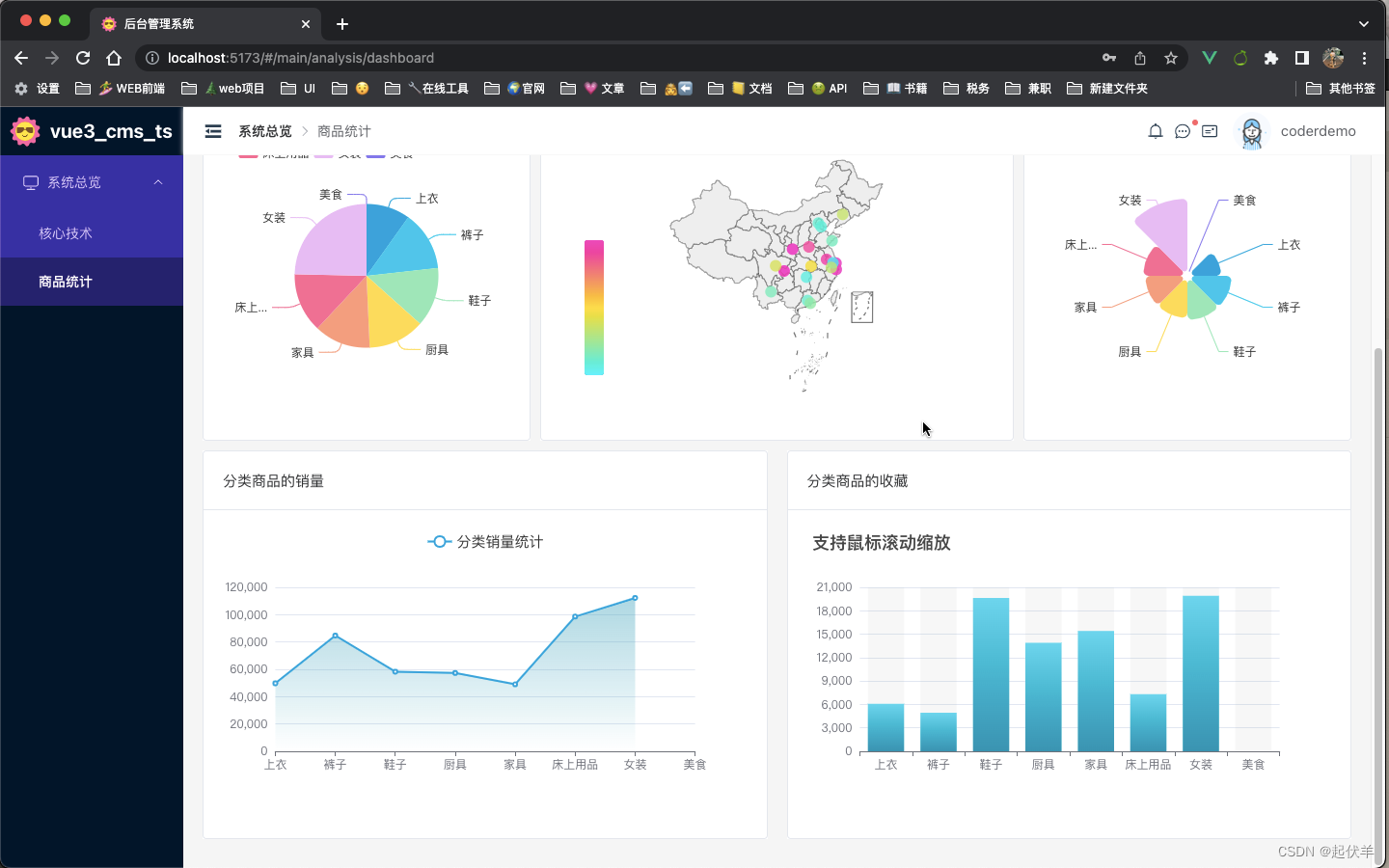
Task: Open chat messages icon with red dot
Action: 1183,131
